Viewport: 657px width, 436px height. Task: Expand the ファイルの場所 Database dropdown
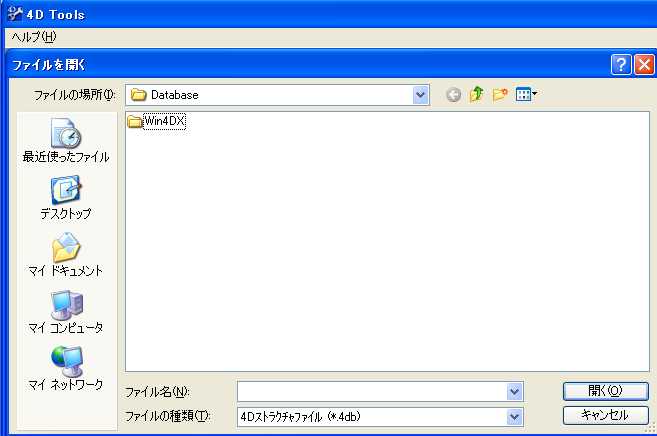coord(421,95)
